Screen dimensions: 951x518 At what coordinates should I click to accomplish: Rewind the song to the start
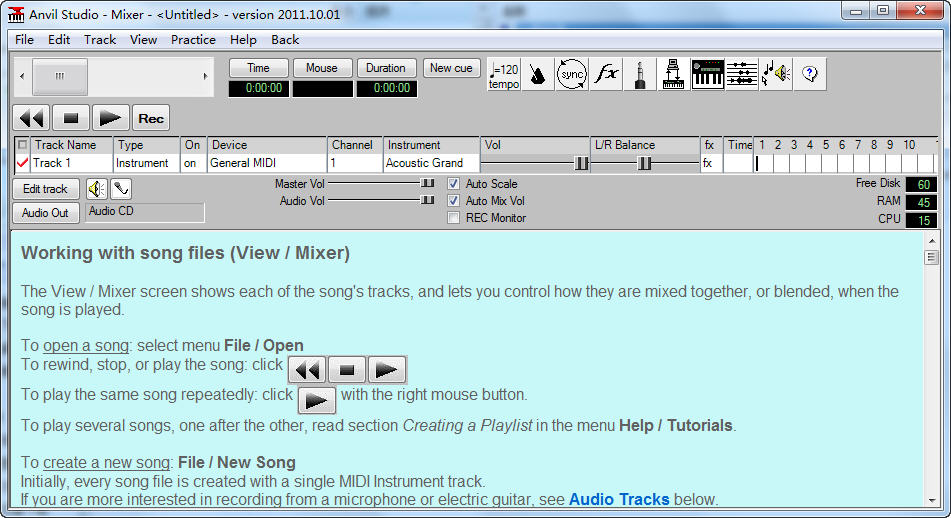pos(31,118)
